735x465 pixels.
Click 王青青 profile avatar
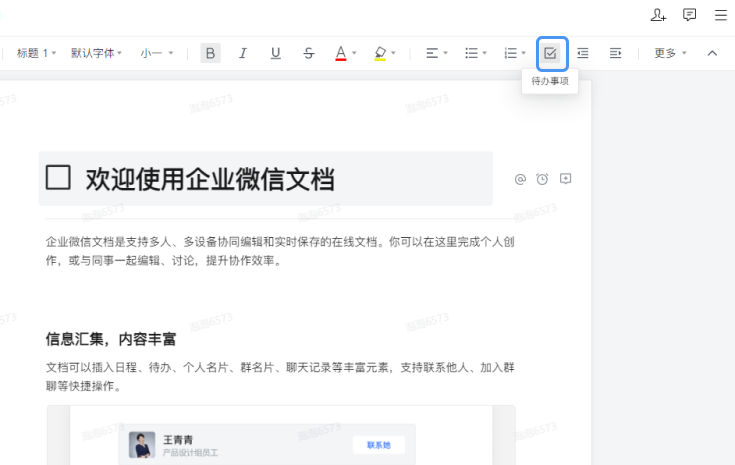coord(142,445)
